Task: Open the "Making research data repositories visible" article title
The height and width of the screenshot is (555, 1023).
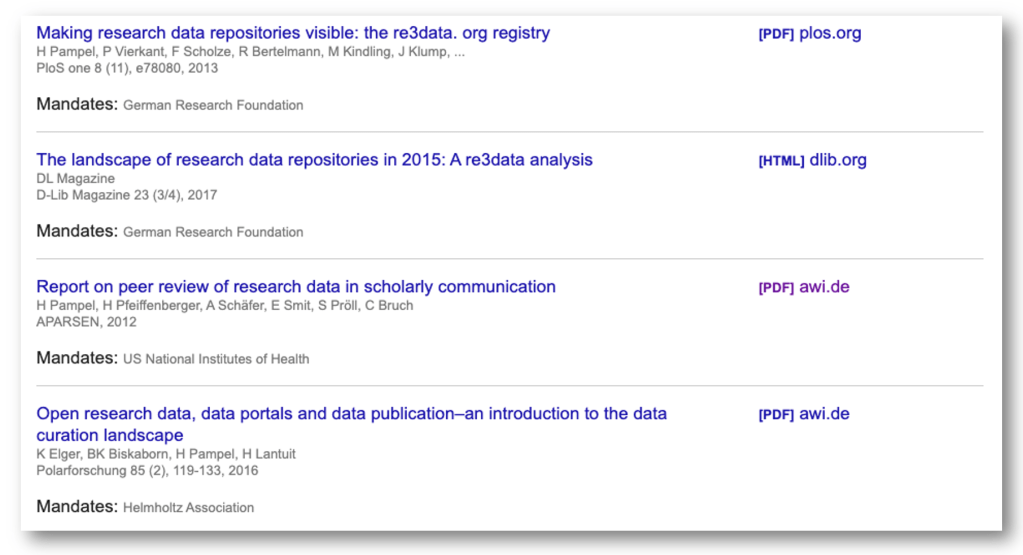Action: point(293,33)
